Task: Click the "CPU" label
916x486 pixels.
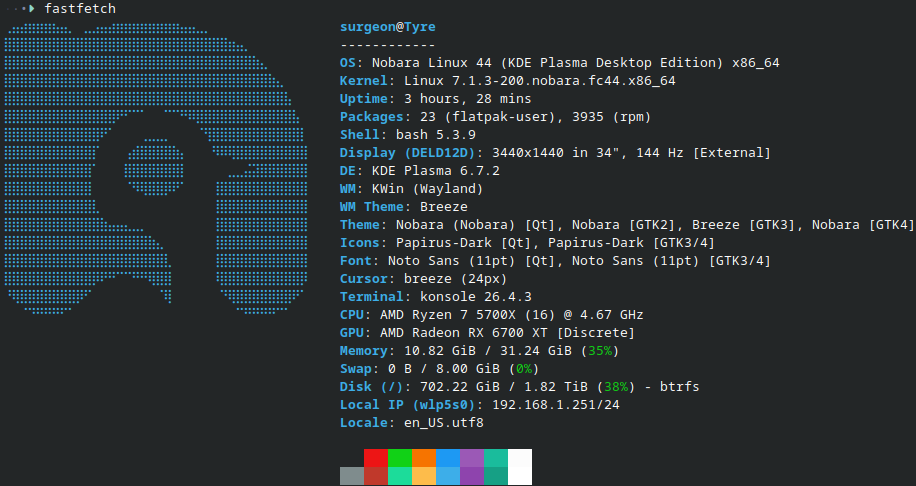Action: click(352, 315)
